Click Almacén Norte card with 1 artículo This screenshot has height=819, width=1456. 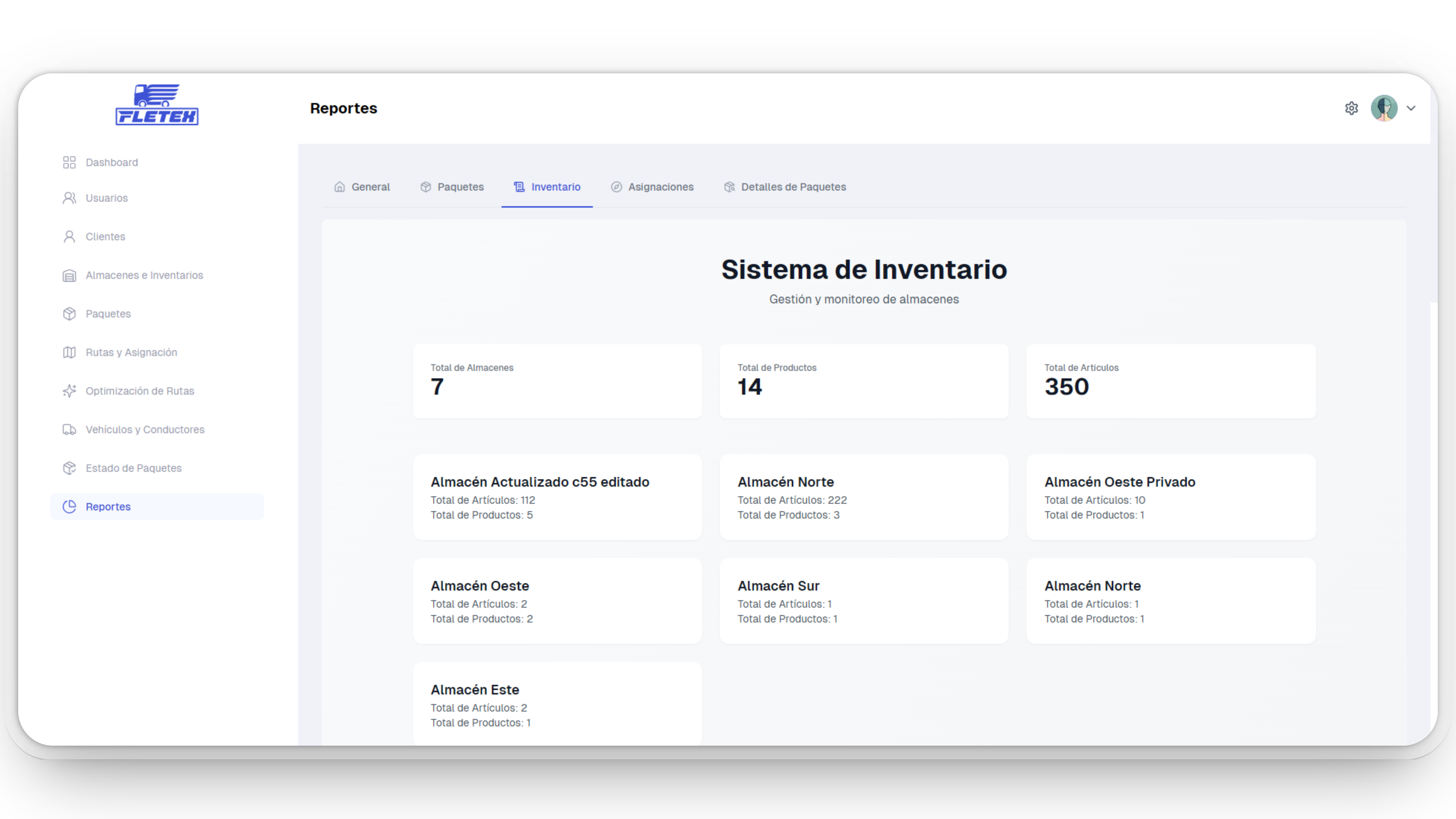[1171, 601]
